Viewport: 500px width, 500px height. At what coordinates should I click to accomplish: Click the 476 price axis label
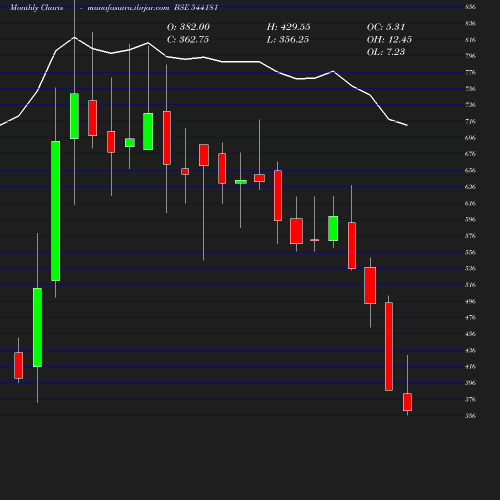pyautogui.click(x=470, y=318)
